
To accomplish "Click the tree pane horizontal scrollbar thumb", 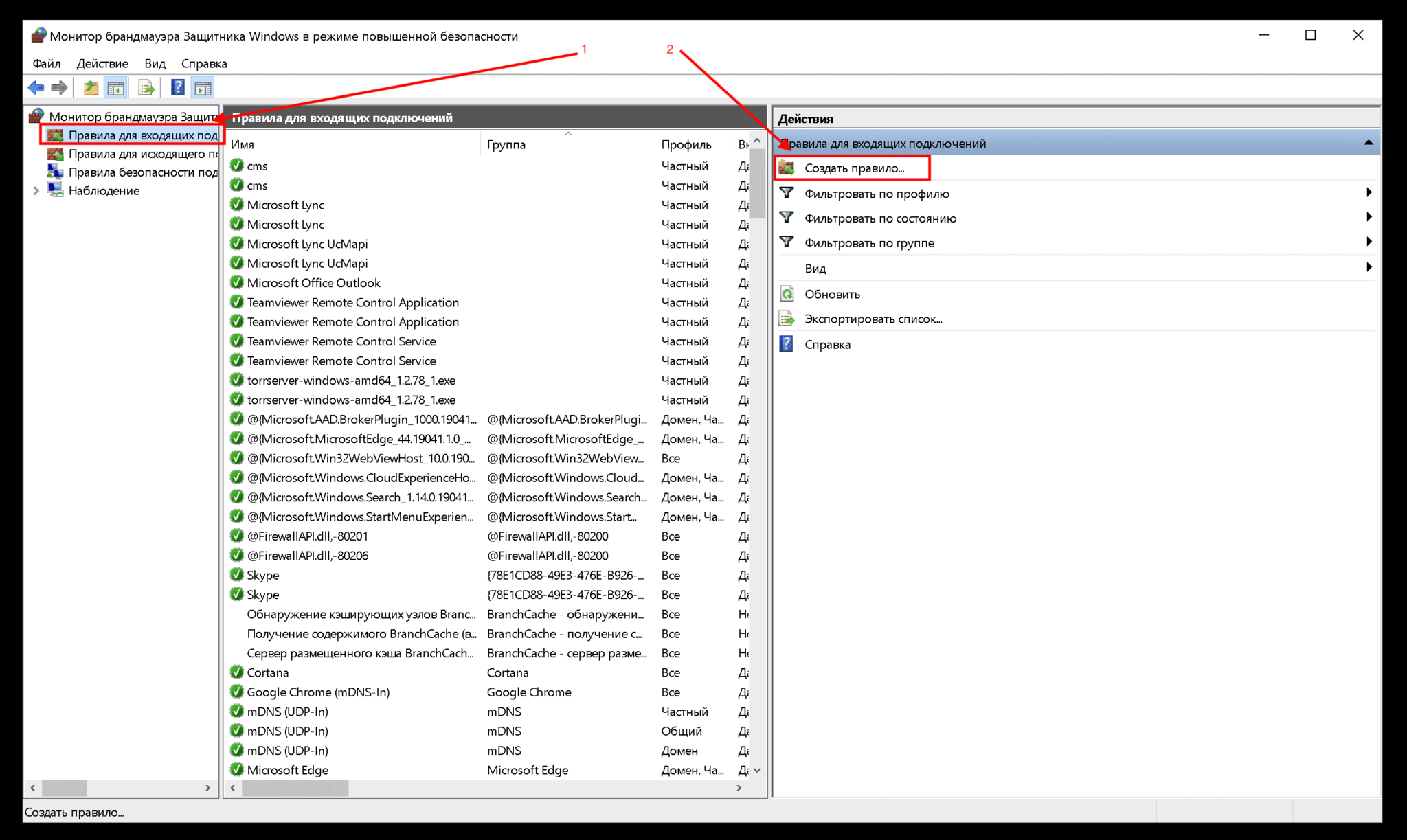I will pyautogui.click(x=64, y=788).
